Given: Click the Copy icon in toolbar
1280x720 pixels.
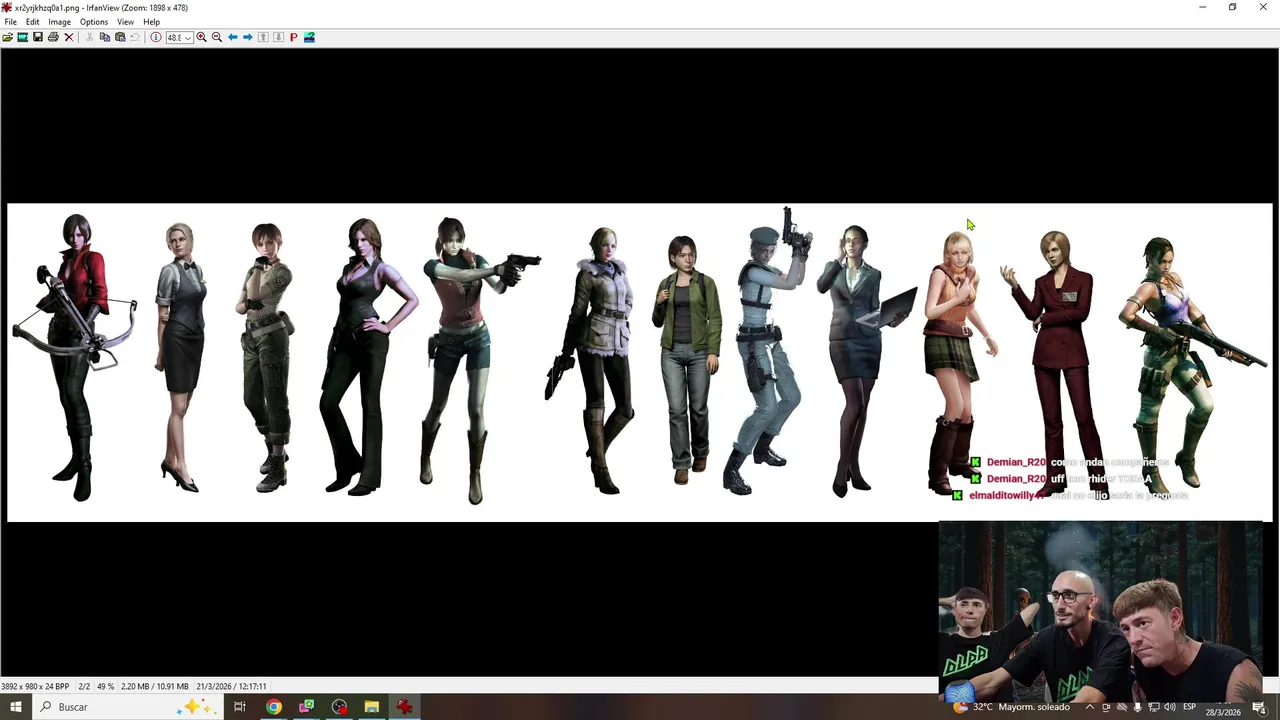Looking at the screenshot, I should coord(105,37).
